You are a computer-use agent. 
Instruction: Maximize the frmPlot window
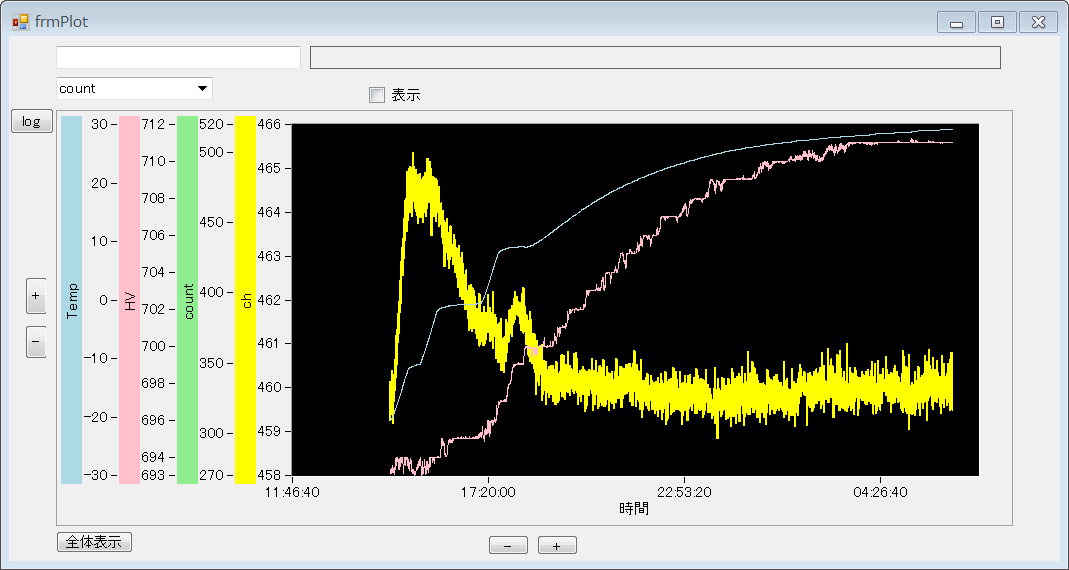pyautogui.click(x=997, y=22)
